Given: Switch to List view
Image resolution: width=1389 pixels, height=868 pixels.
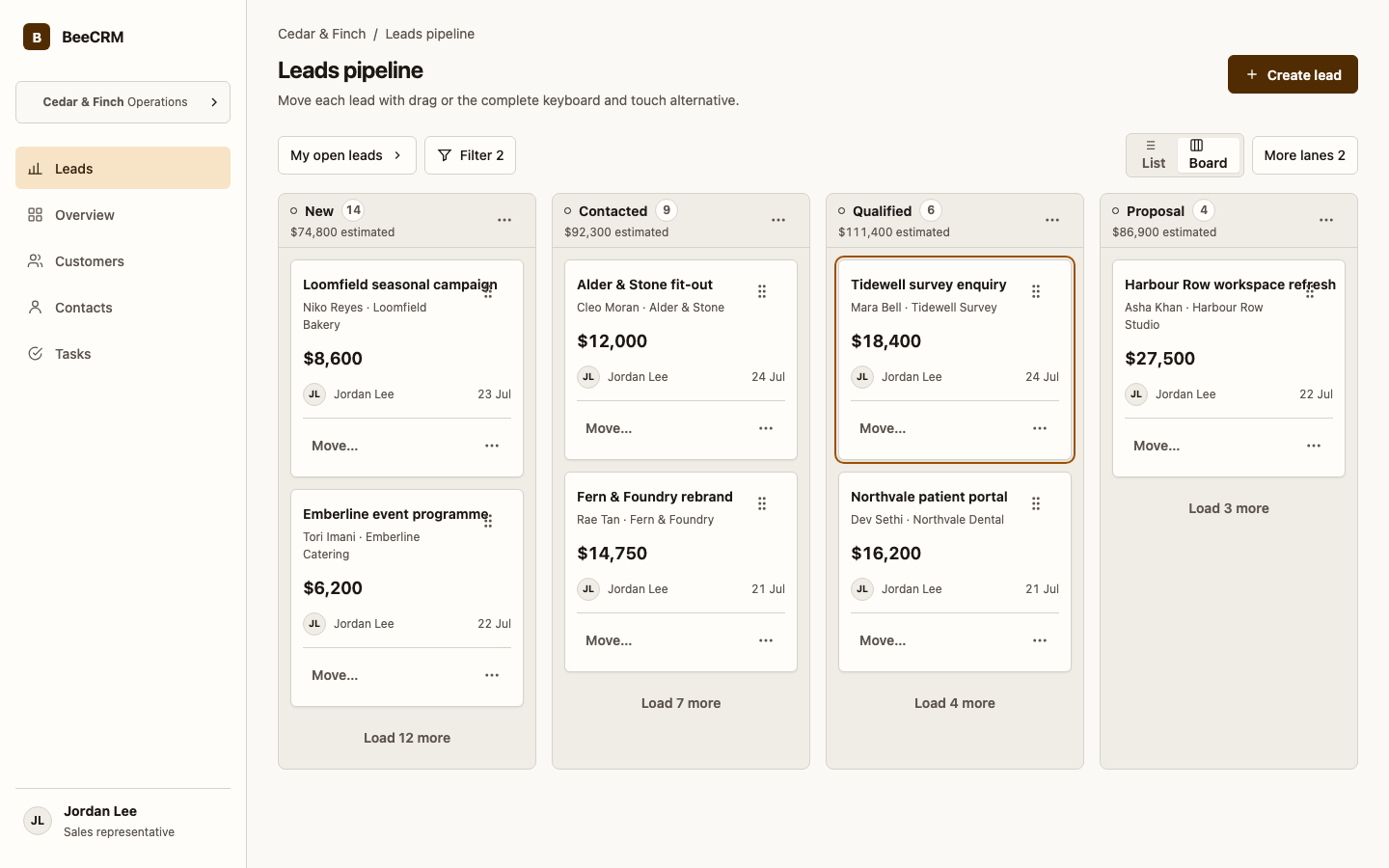Looking at the screenshot, I should coord(1154,155).
